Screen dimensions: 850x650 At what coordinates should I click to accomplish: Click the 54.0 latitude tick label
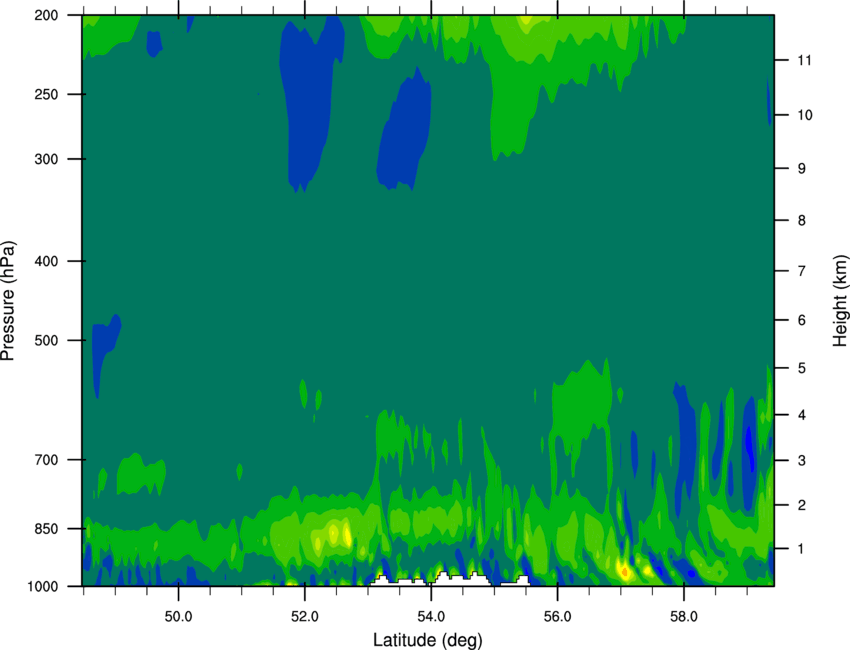tap(431, 617)
